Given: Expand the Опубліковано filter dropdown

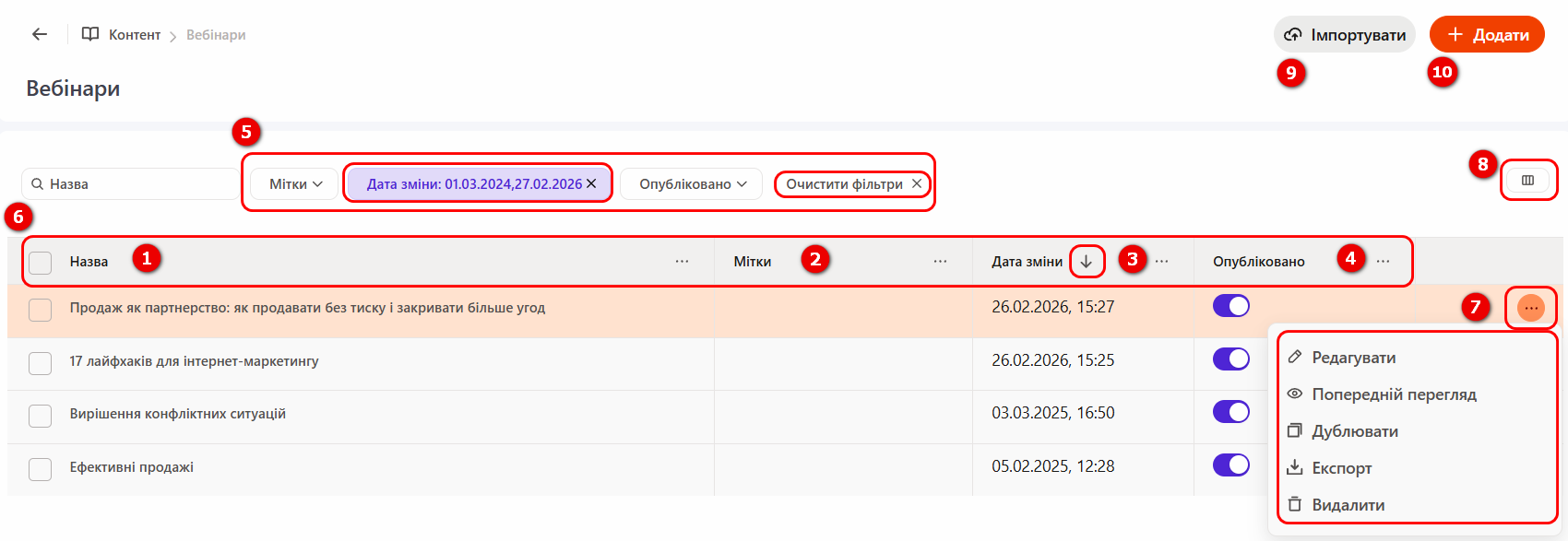Looking at the screenshot, I should coord(692,184).
